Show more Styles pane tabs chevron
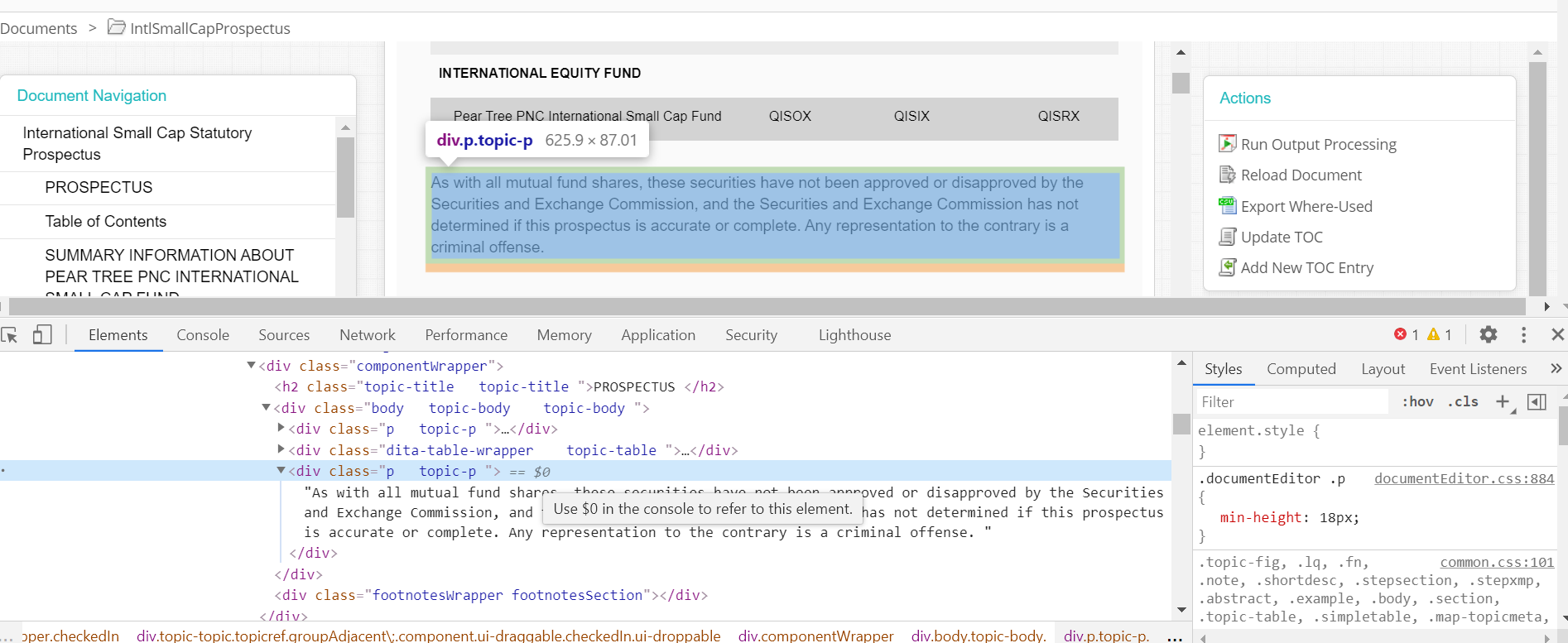 click(x=1556, y=368)
